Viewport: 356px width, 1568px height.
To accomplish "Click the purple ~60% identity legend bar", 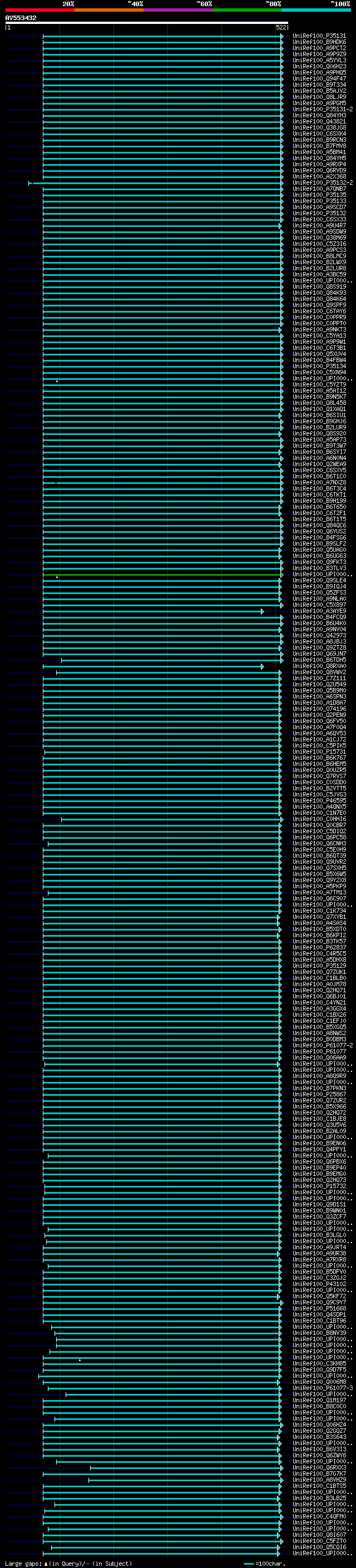I will tap(179, 10).
